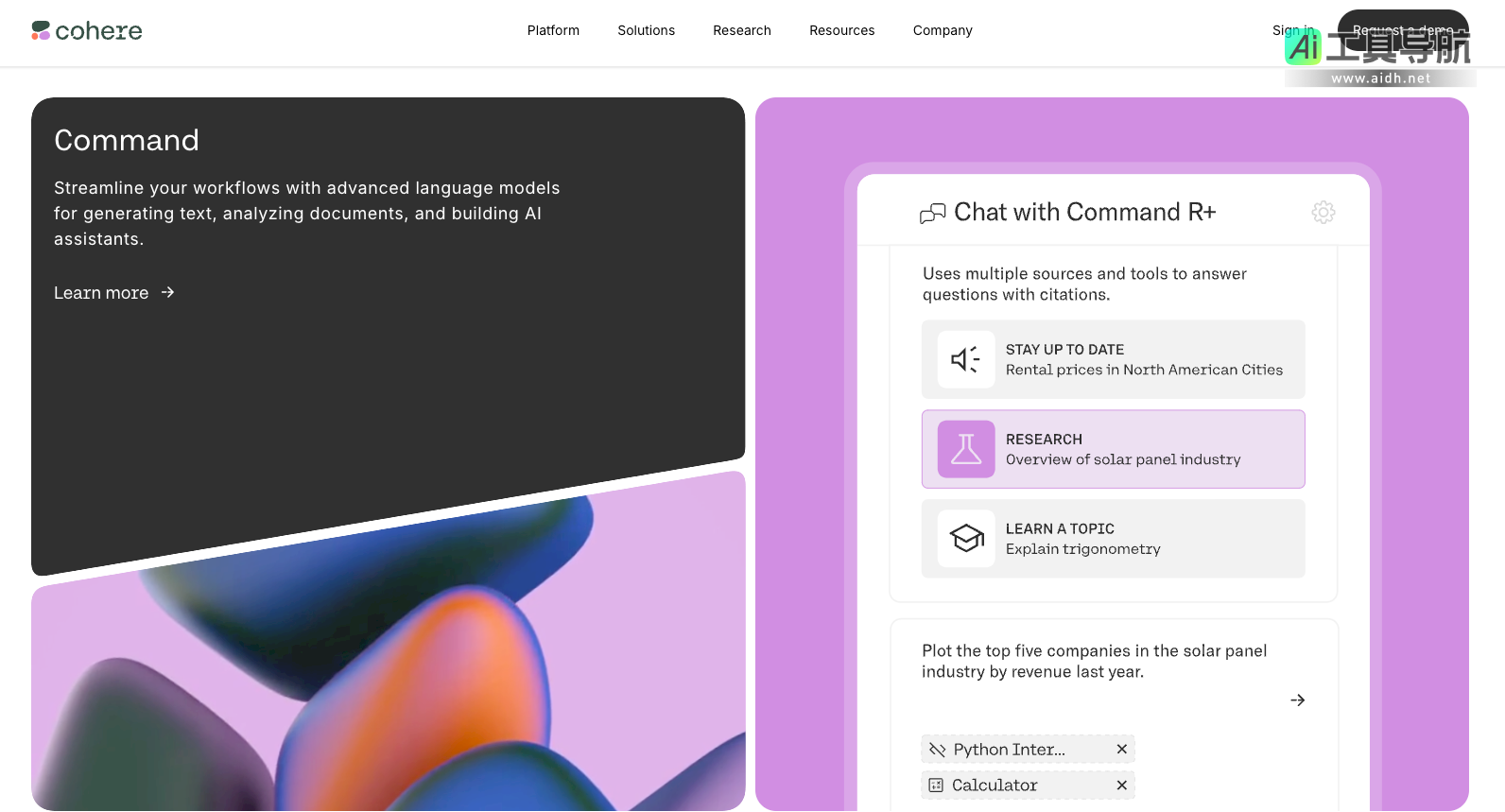Open the Platform menu
Image resolution: width=1505 pixels, height=812 pixels.
(553, 30)
